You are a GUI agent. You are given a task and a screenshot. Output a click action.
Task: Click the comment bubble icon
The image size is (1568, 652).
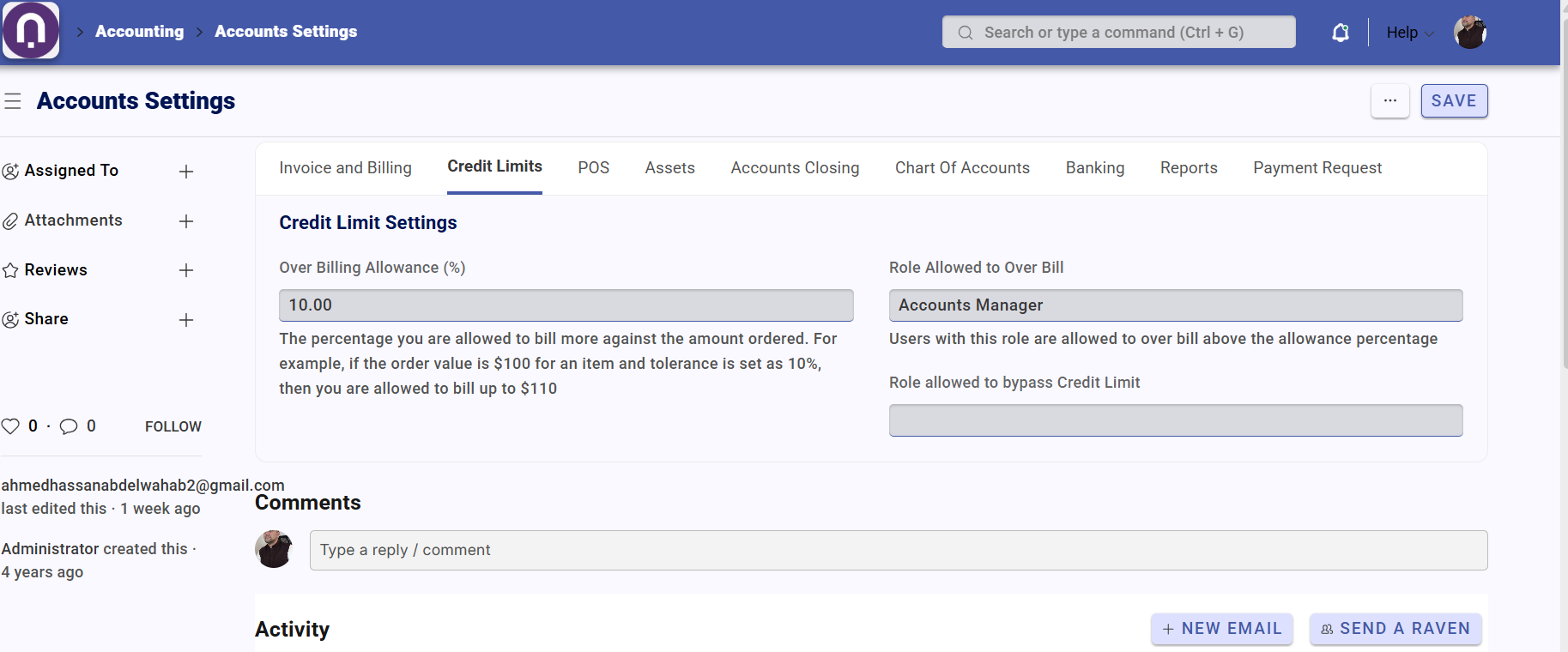click(69, 426)
